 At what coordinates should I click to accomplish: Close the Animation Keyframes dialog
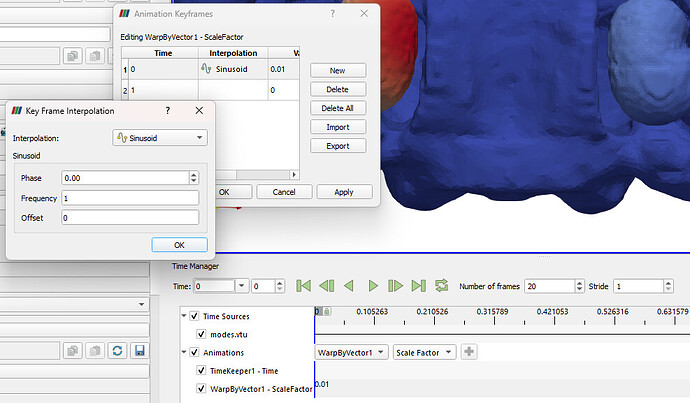pyautogui.click(x=364, y=14)
